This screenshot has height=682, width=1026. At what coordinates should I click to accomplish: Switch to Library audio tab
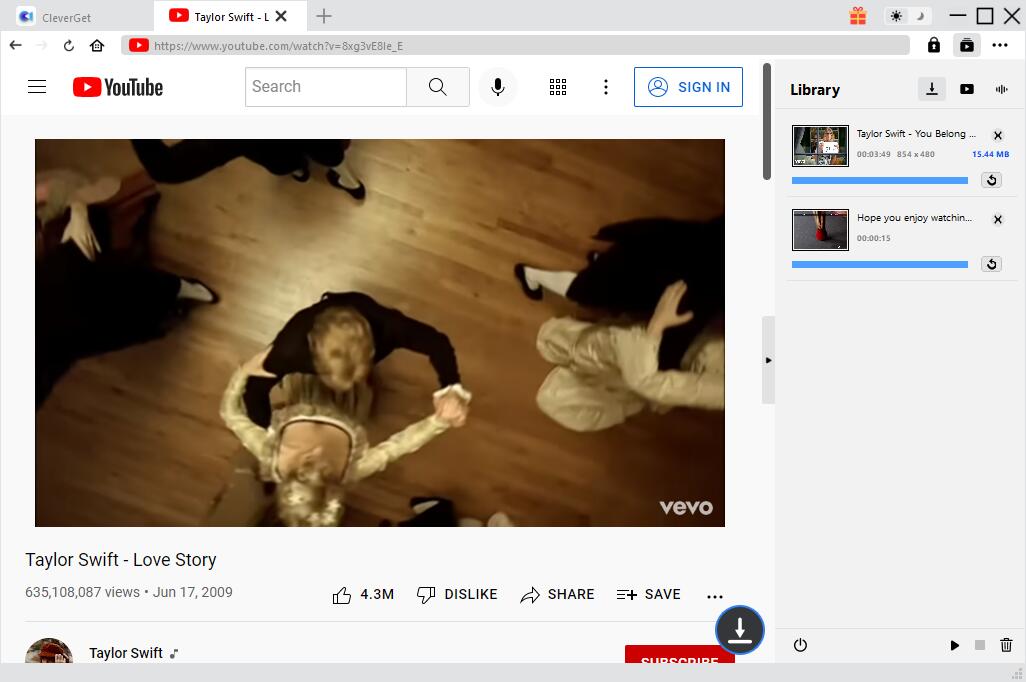coord(1001,89)
